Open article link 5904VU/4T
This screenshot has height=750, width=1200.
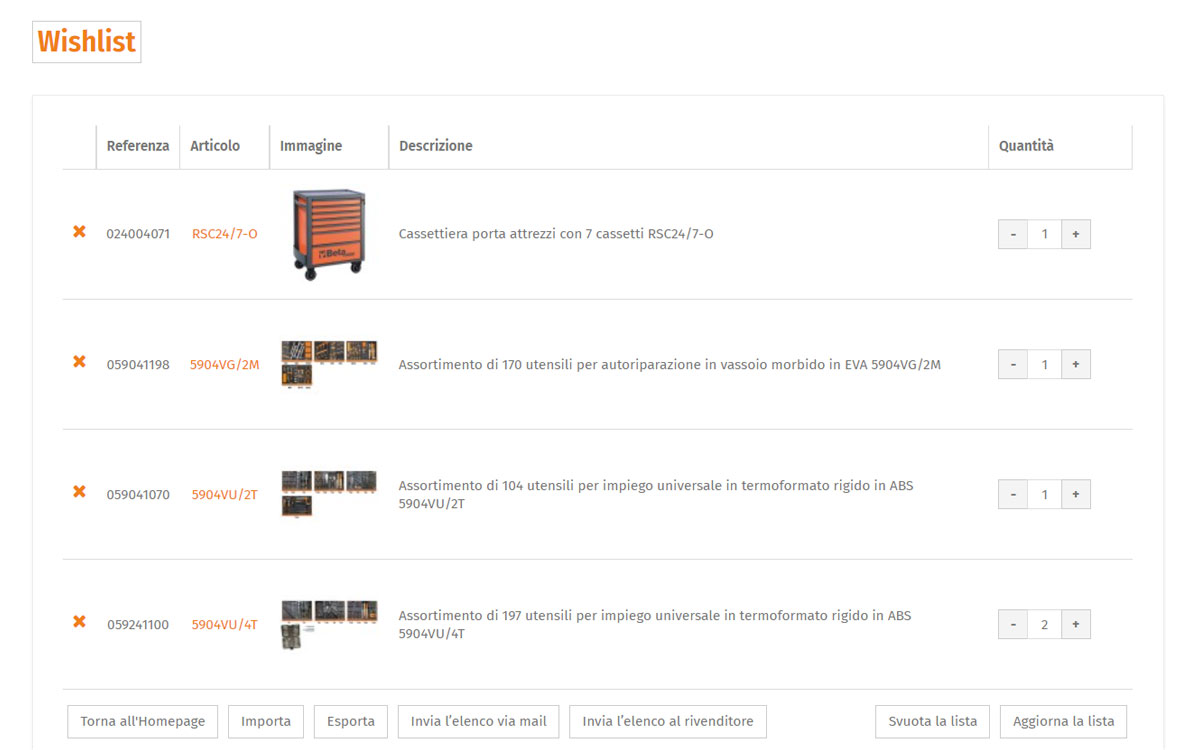tap(225, 625)
